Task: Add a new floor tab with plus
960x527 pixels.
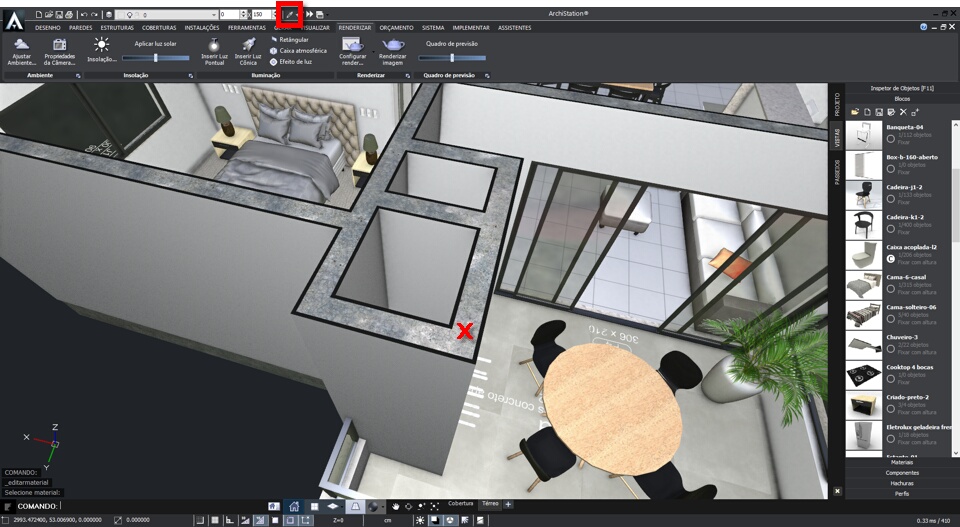Action: [508, 504]
